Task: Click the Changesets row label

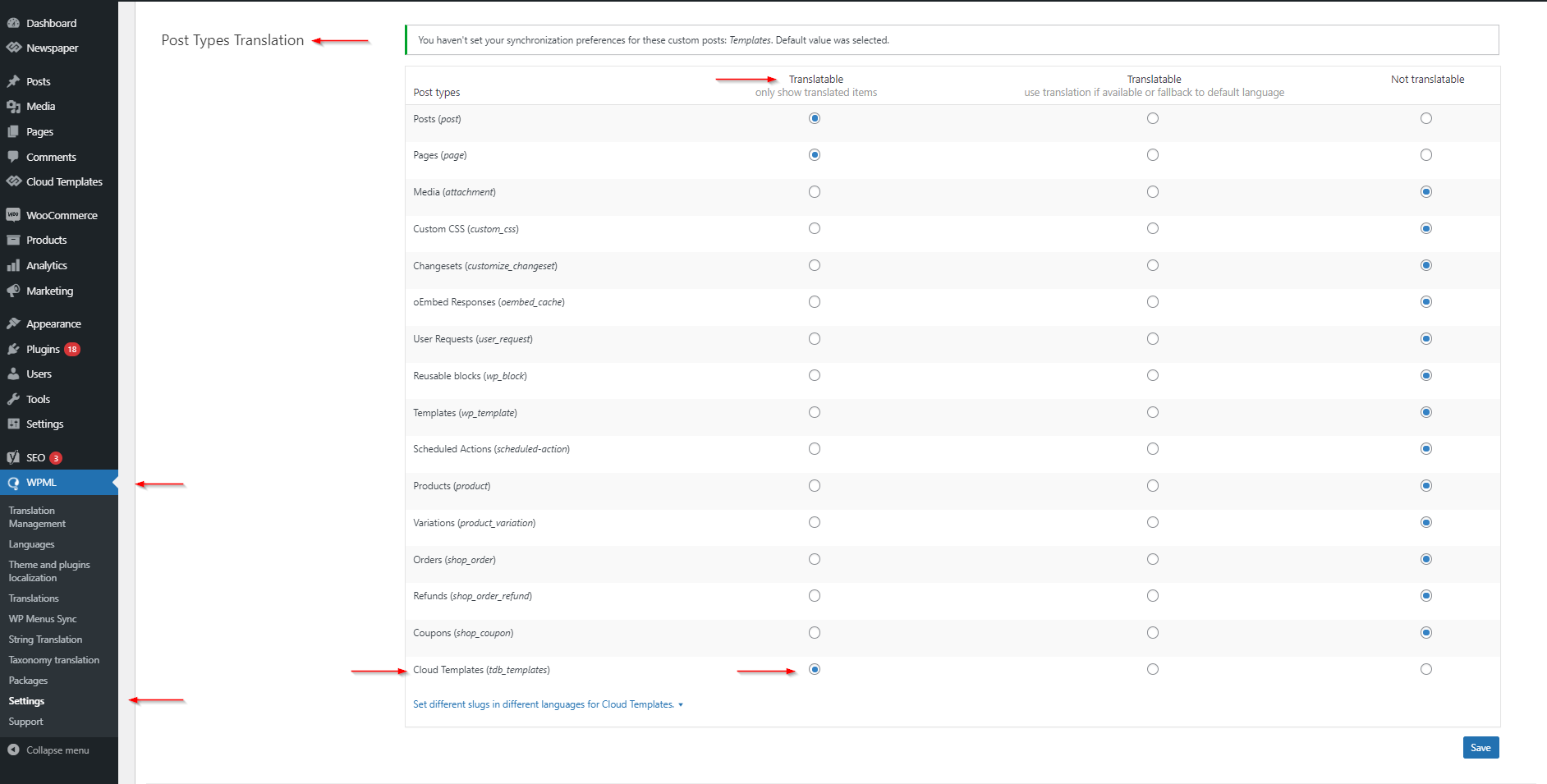Action: click(x=485, y=266)
